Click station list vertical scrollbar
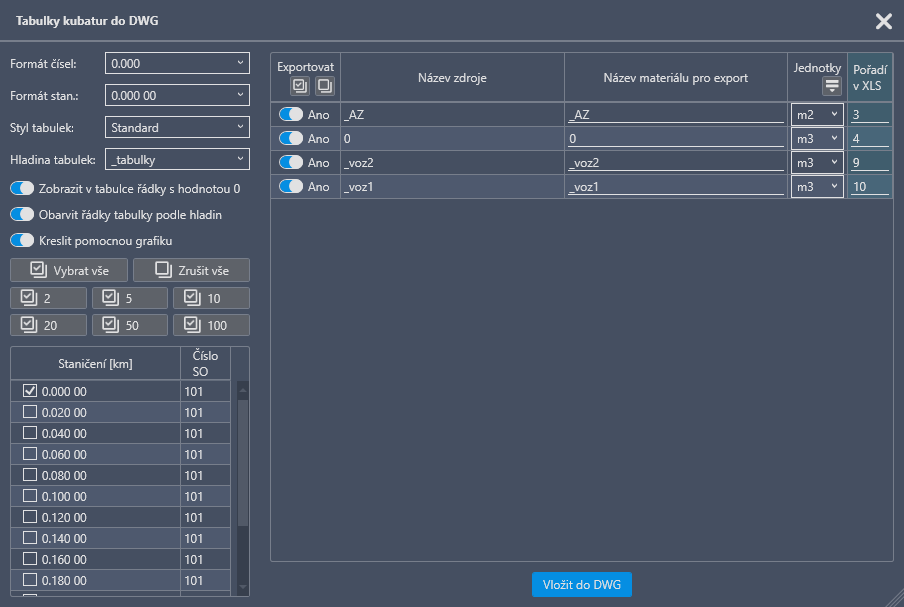 tap(241, 460)
